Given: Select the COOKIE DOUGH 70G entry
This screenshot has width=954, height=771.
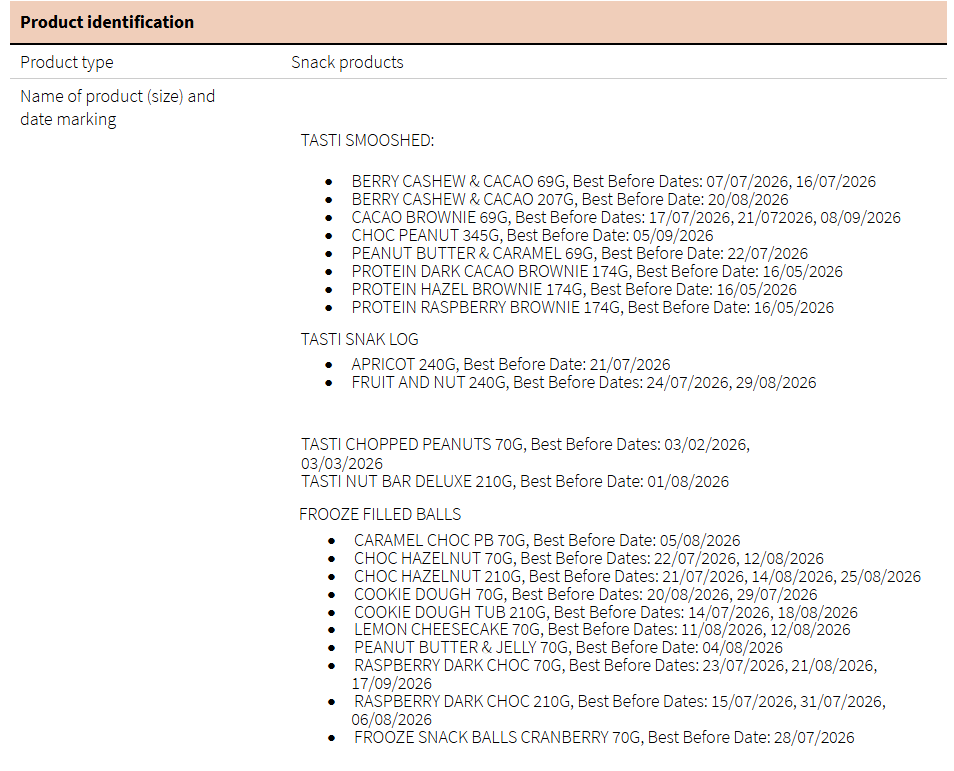Looking at the screenshot, I should (585, 595).
